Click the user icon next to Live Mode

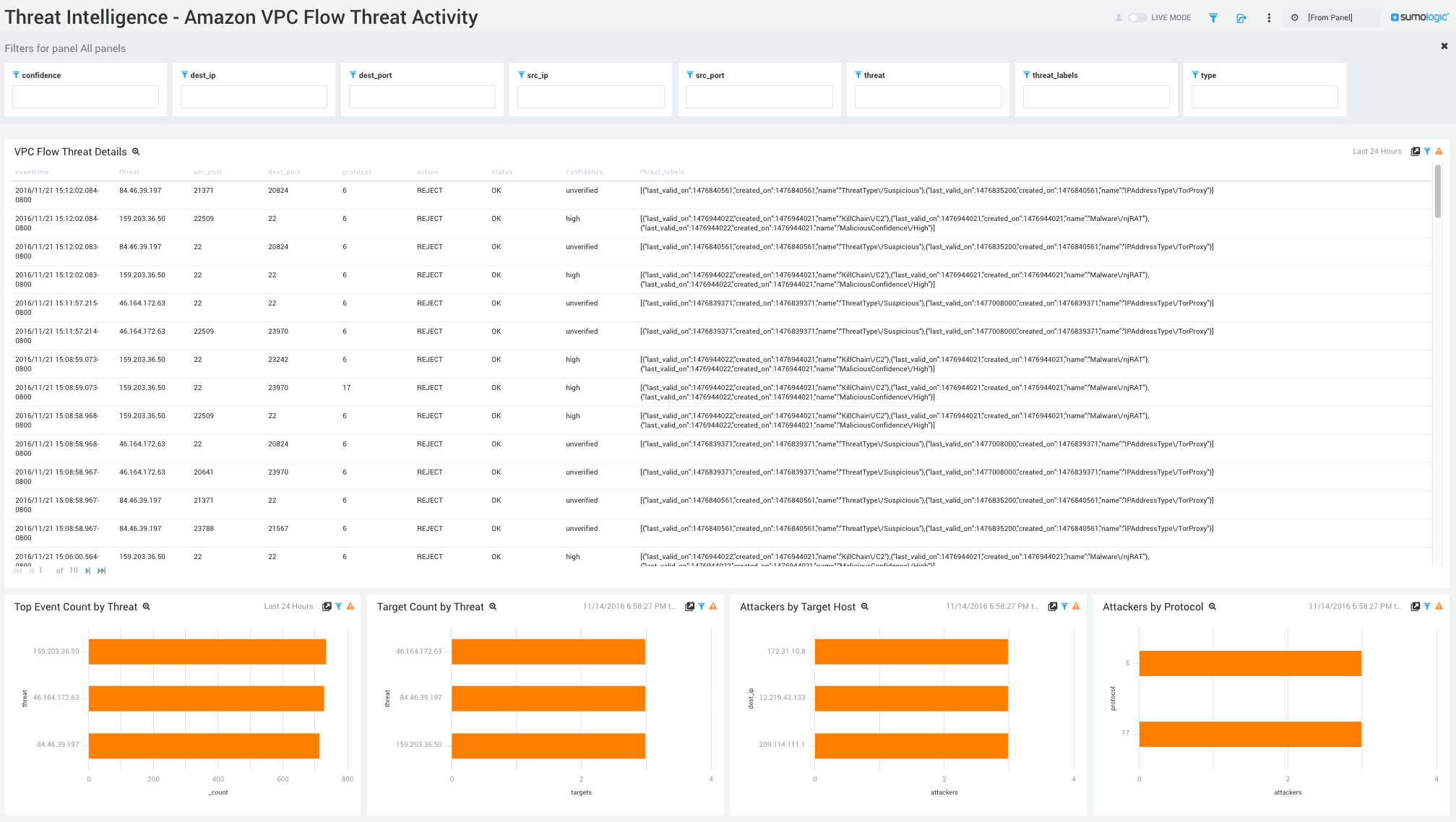click(x=1119, y=17)
